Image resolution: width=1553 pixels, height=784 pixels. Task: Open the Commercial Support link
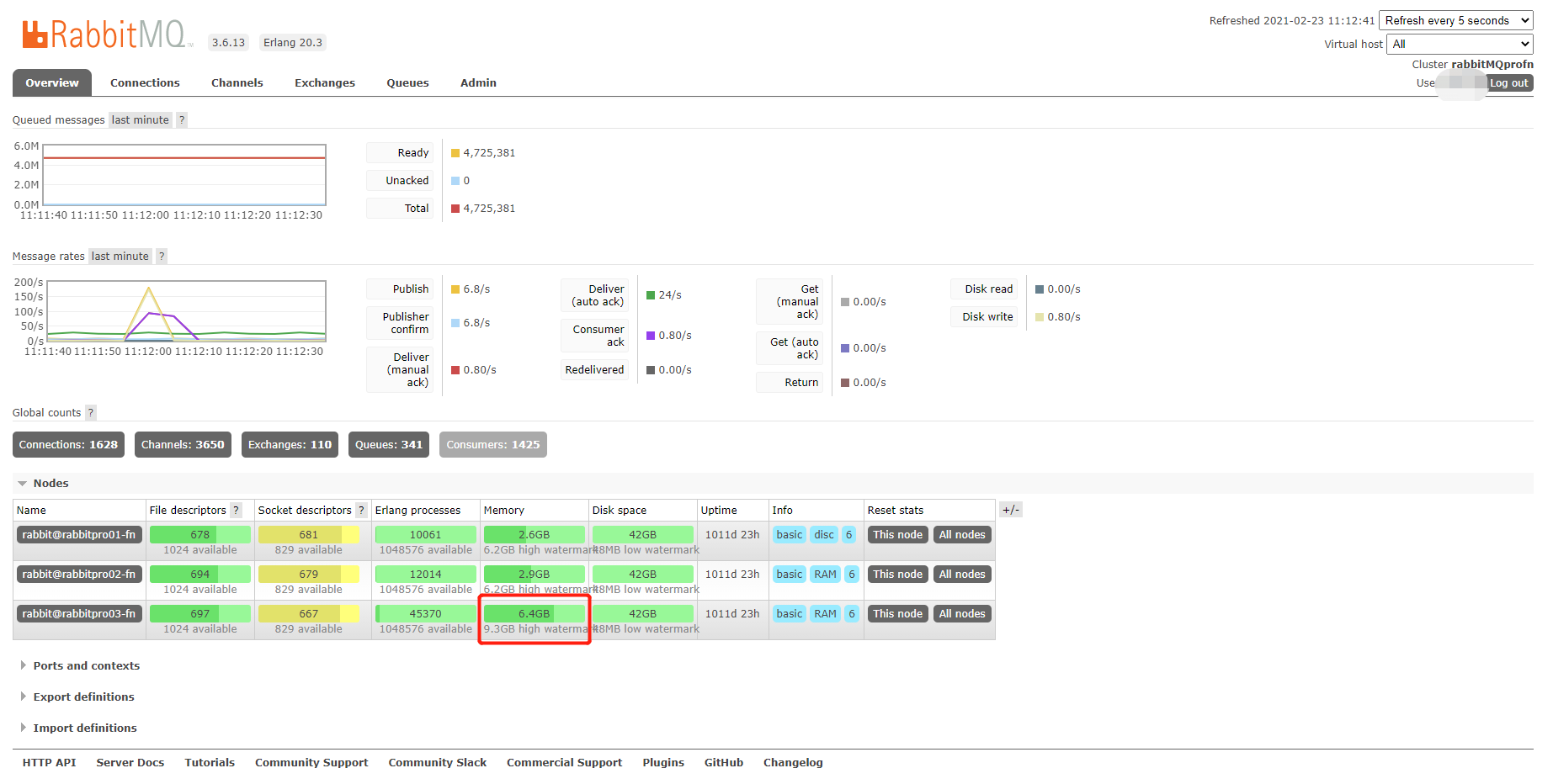pos(565,763)
